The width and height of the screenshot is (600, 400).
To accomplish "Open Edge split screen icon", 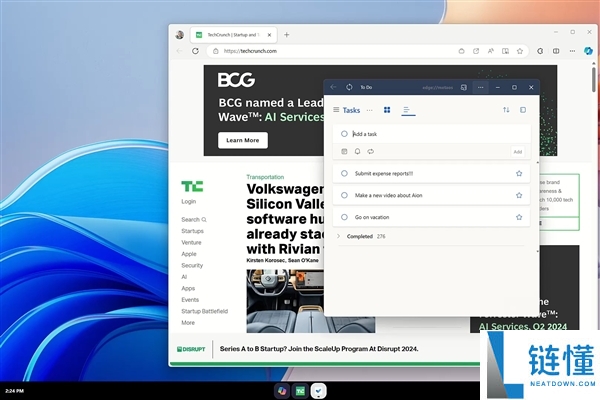I will 556,51.
